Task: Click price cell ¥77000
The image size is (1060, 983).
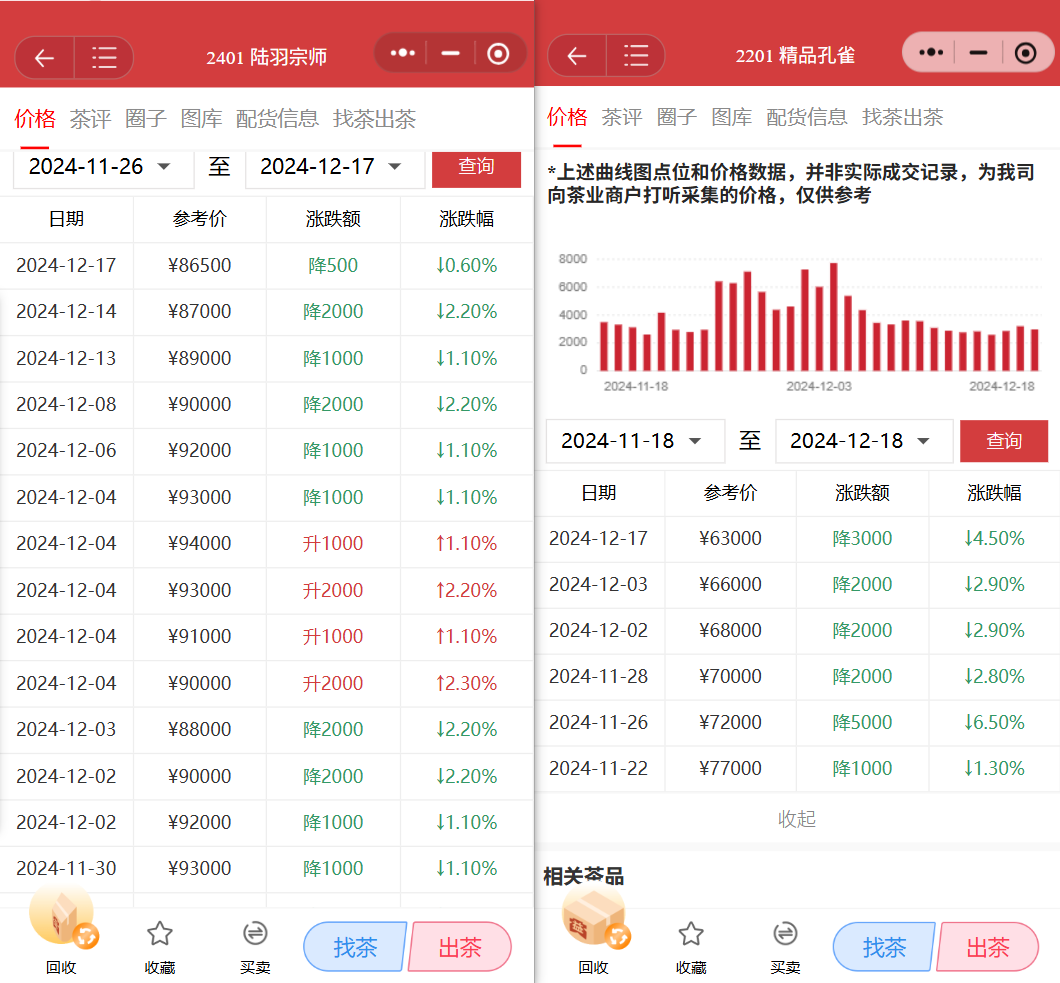Action: point(730,768)
